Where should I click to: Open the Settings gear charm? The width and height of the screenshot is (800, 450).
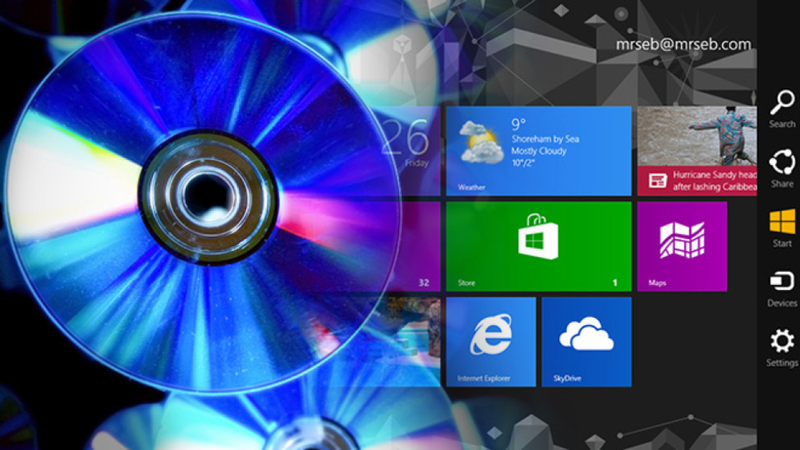point(782,347)
